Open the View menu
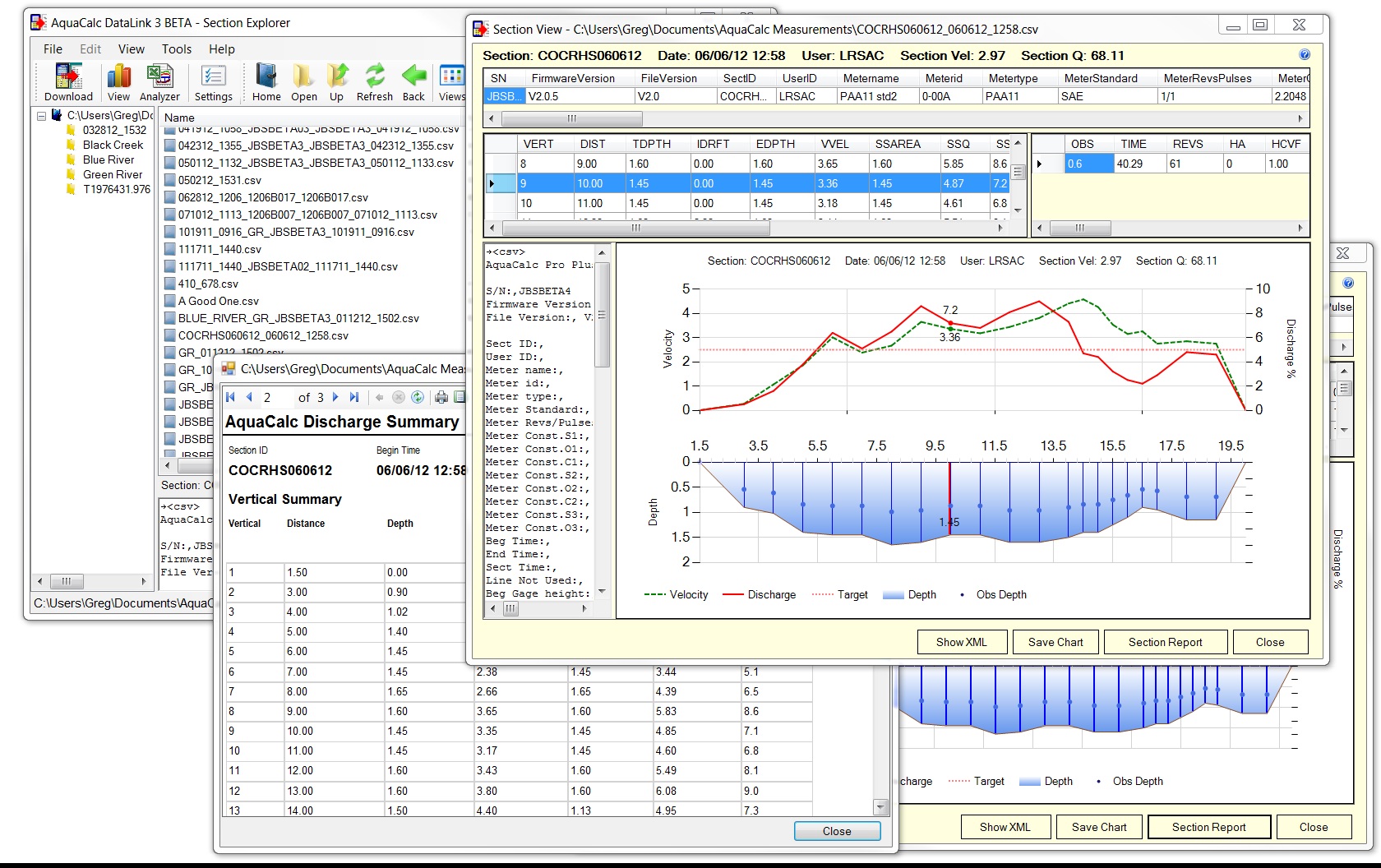 click(132, 49)
